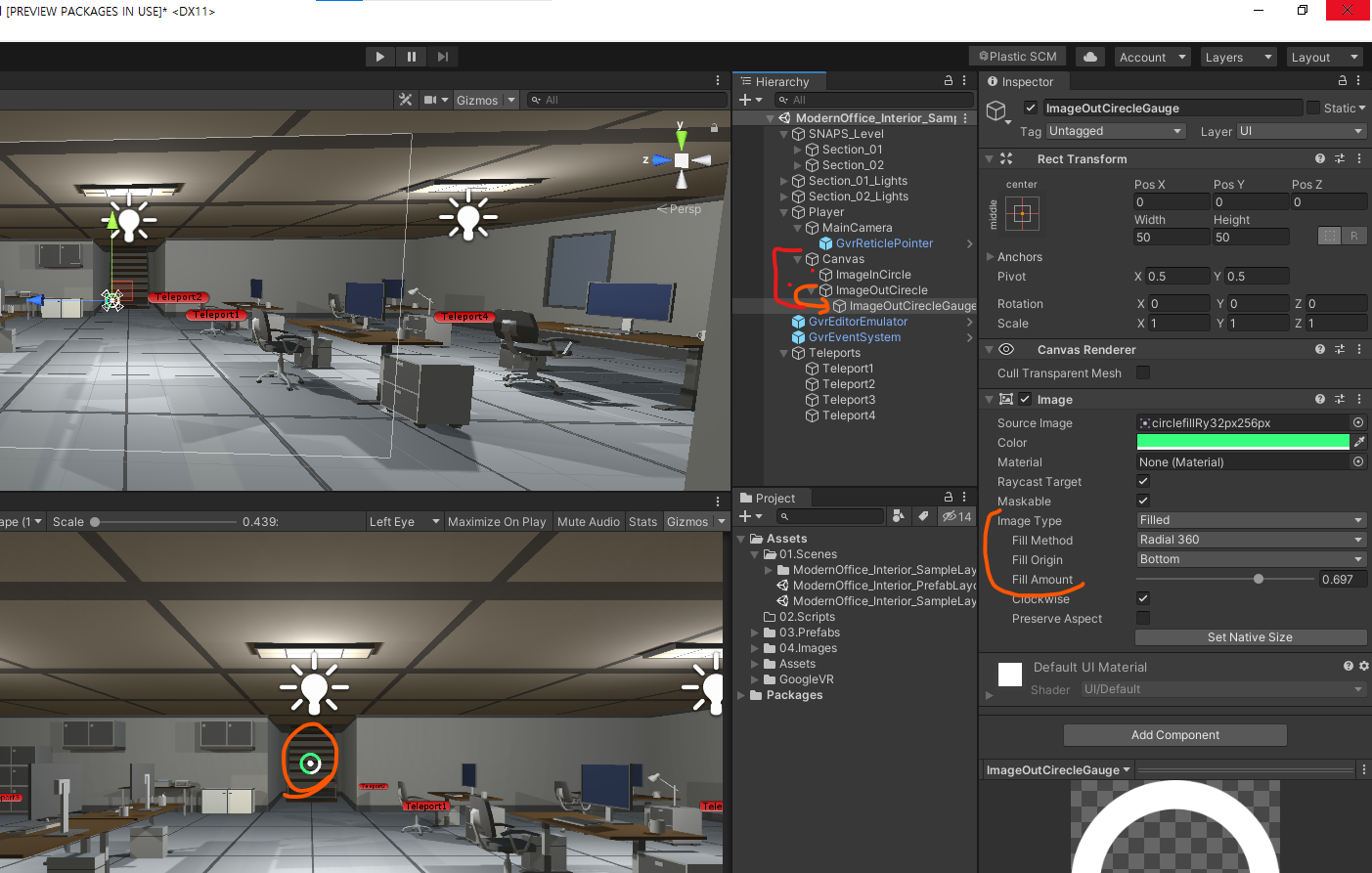Open Rect Transform help icon
The height and width of the screenshot is (873, 1372).
pos(1320,158)
